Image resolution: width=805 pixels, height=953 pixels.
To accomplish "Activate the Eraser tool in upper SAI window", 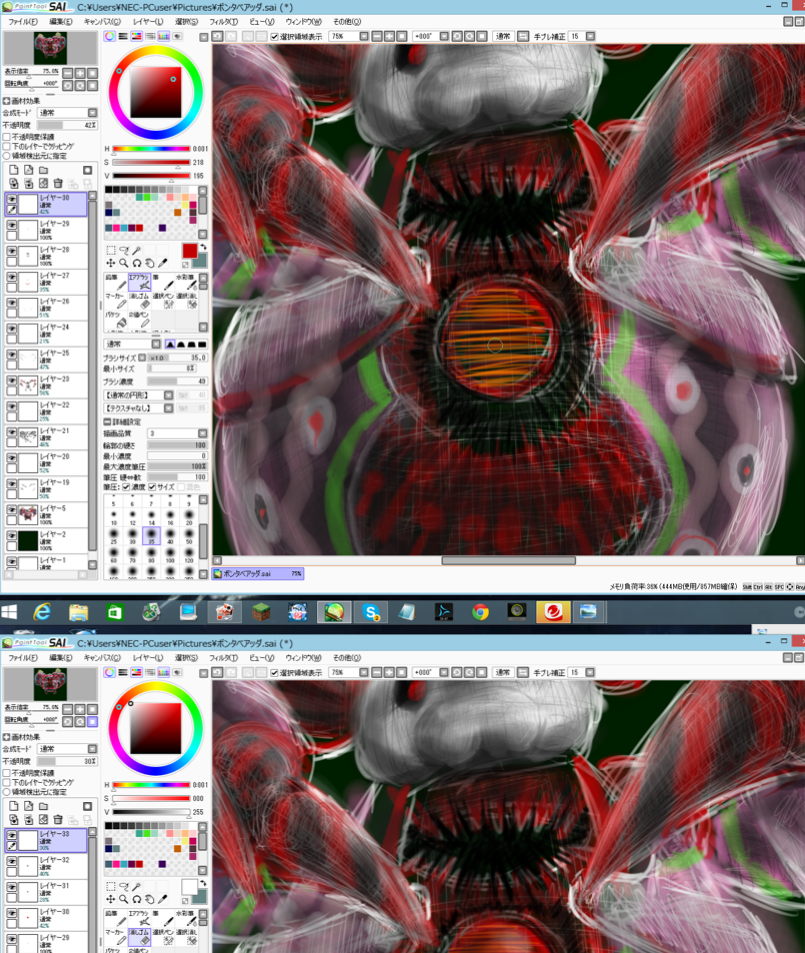I will pos(139,300).
